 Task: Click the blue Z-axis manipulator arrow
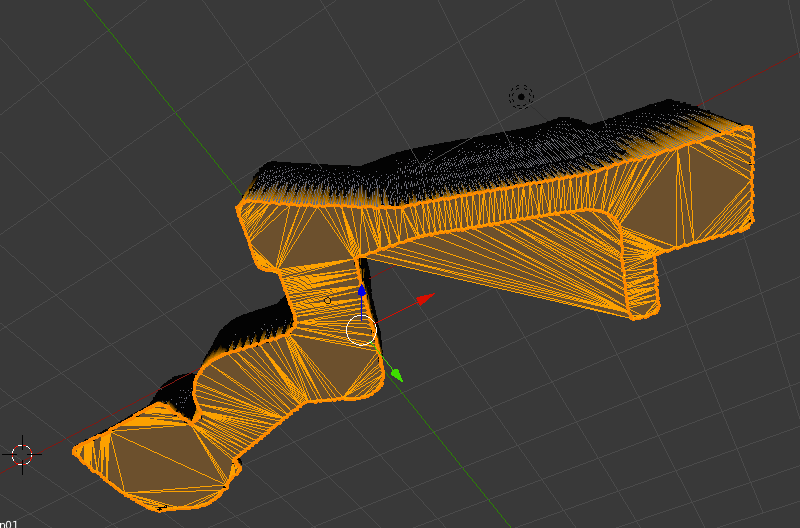(362, 291)
